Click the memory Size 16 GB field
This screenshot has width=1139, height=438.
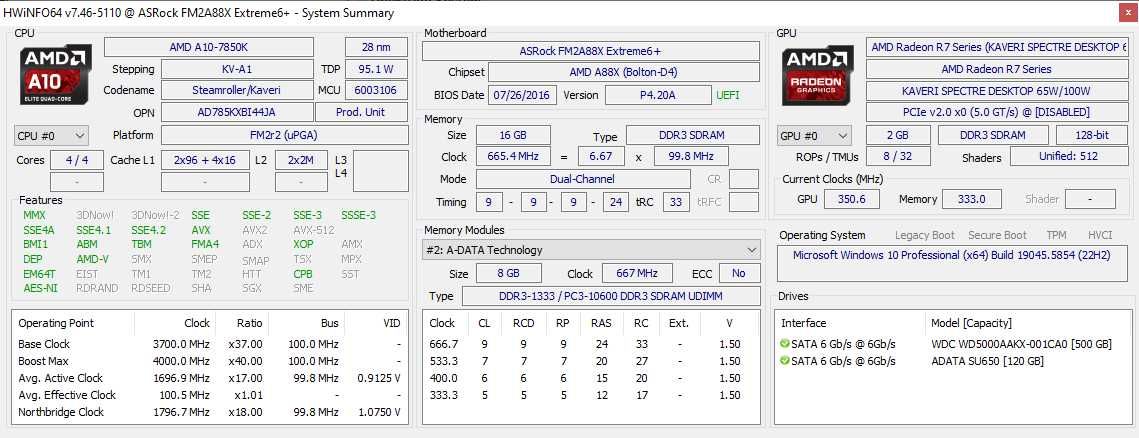click(x=513, y=135)
